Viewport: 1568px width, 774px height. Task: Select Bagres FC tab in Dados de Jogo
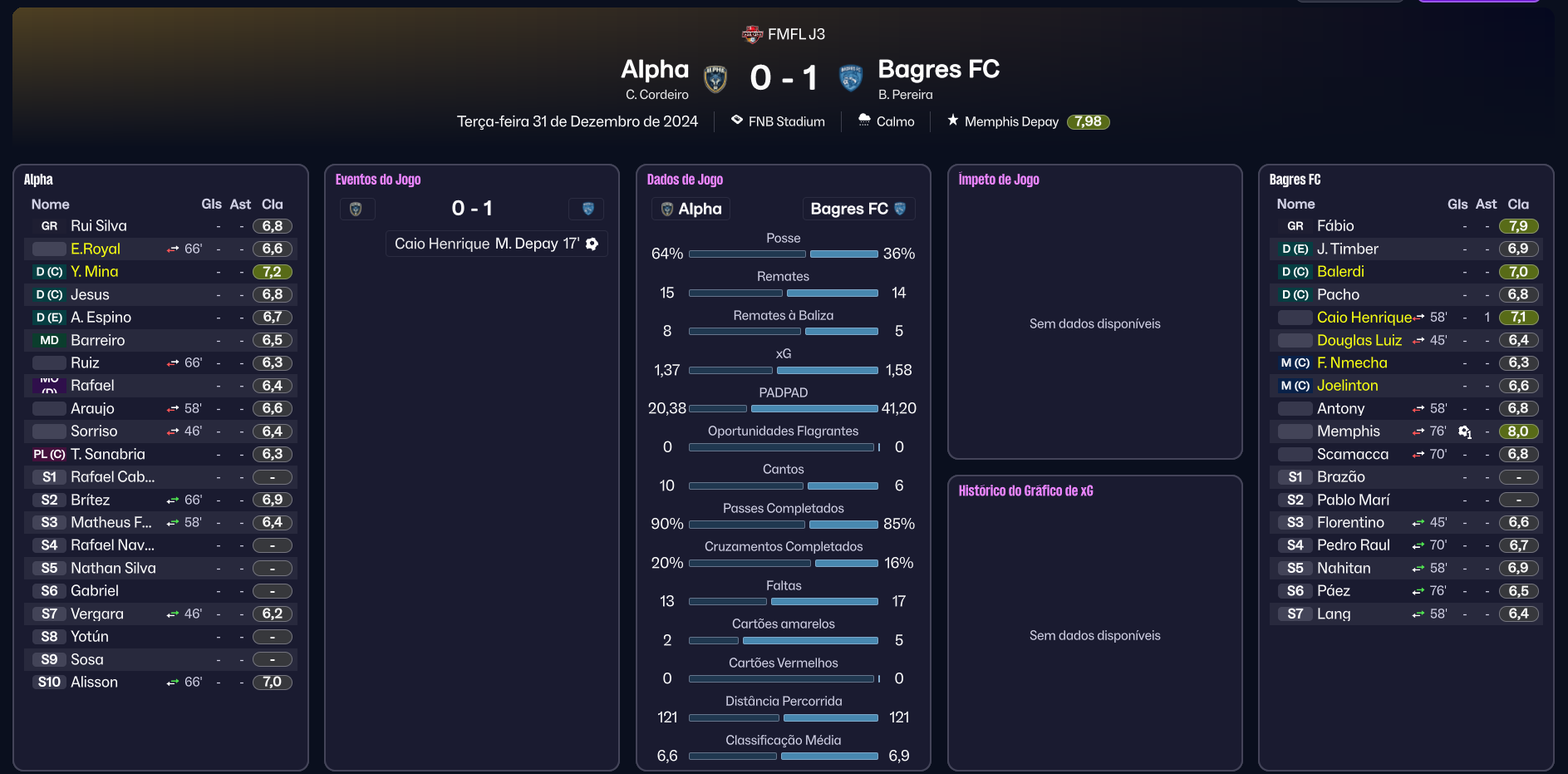click(x=858, y=209)
